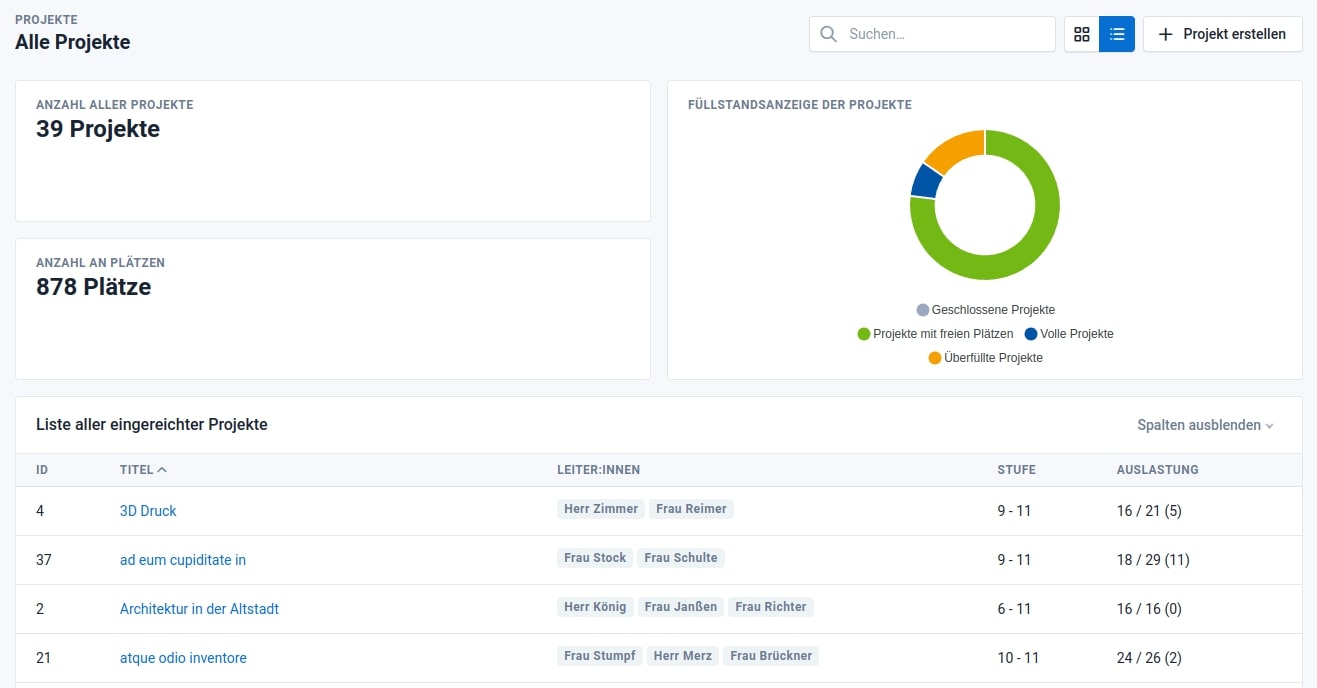Click the Stufe column header
The height and width of the screenshot is (688, 1317).
[x=1016, y=470]
